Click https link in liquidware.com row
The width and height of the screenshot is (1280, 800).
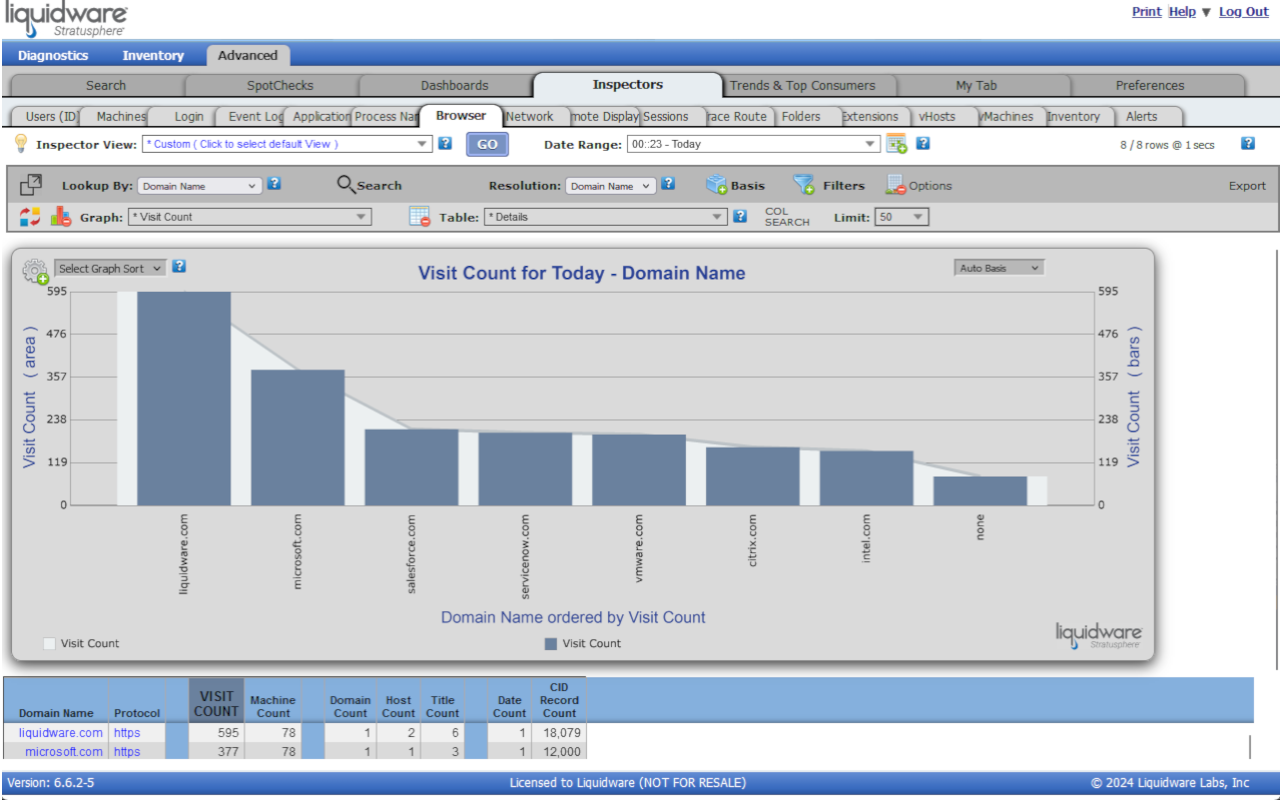pyautogui.click(x=127, y=733)
